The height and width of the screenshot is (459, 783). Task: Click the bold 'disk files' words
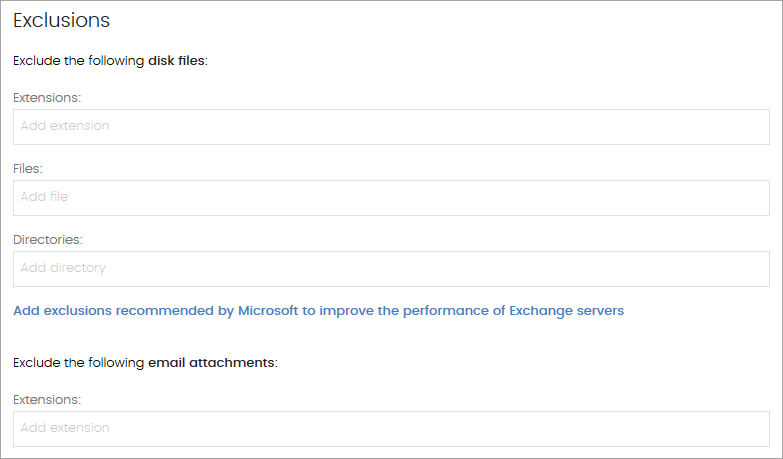pos(176,61)
